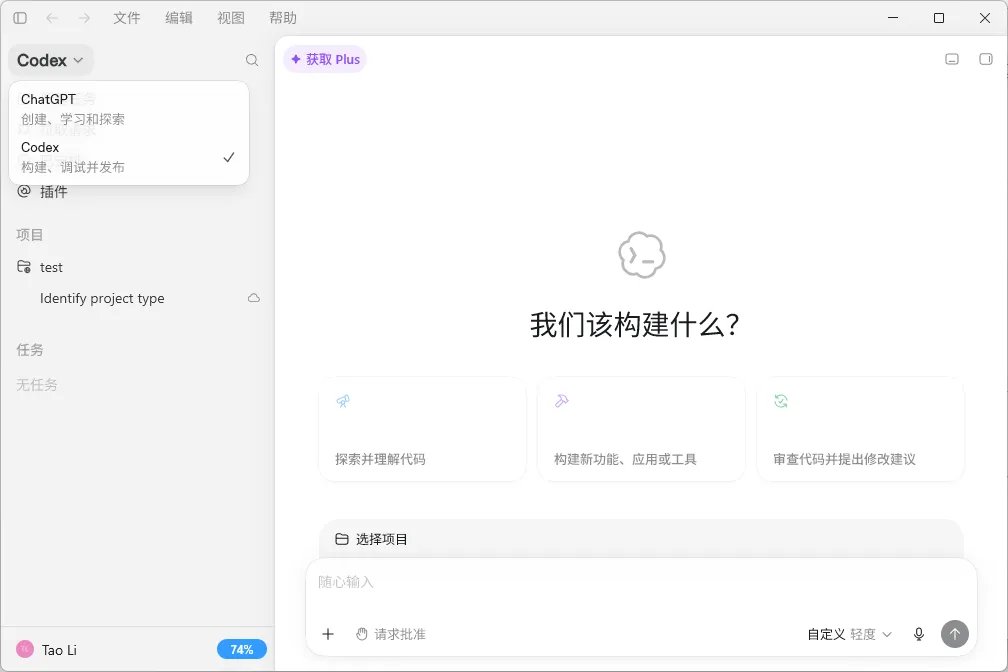Maximize the application window

(939, 18)
